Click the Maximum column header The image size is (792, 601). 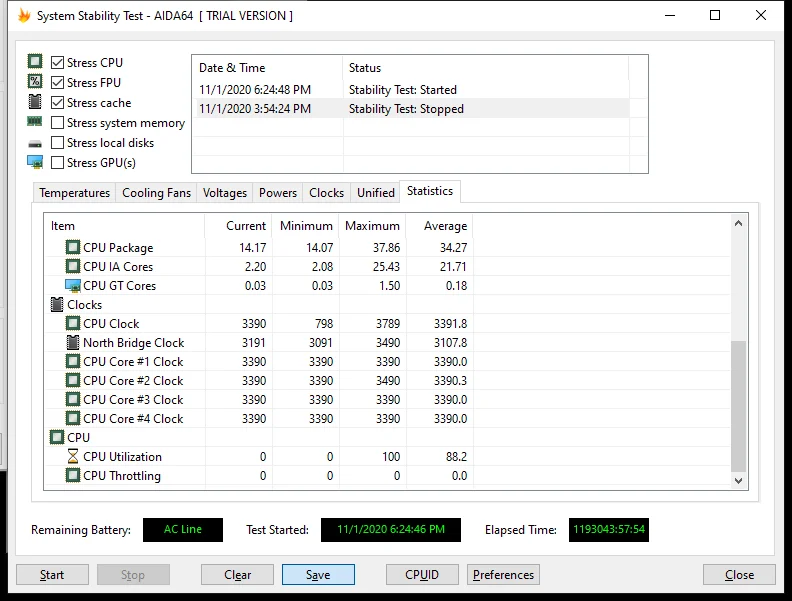click(373, 226)
